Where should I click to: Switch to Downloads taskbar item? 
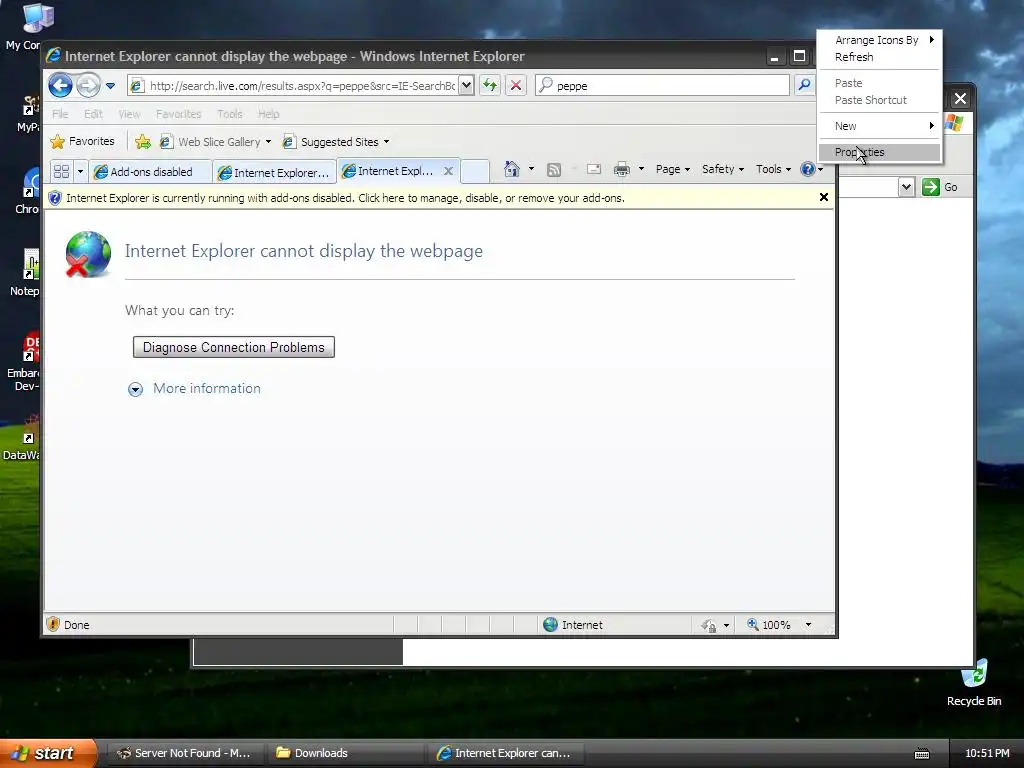point(346,753)
